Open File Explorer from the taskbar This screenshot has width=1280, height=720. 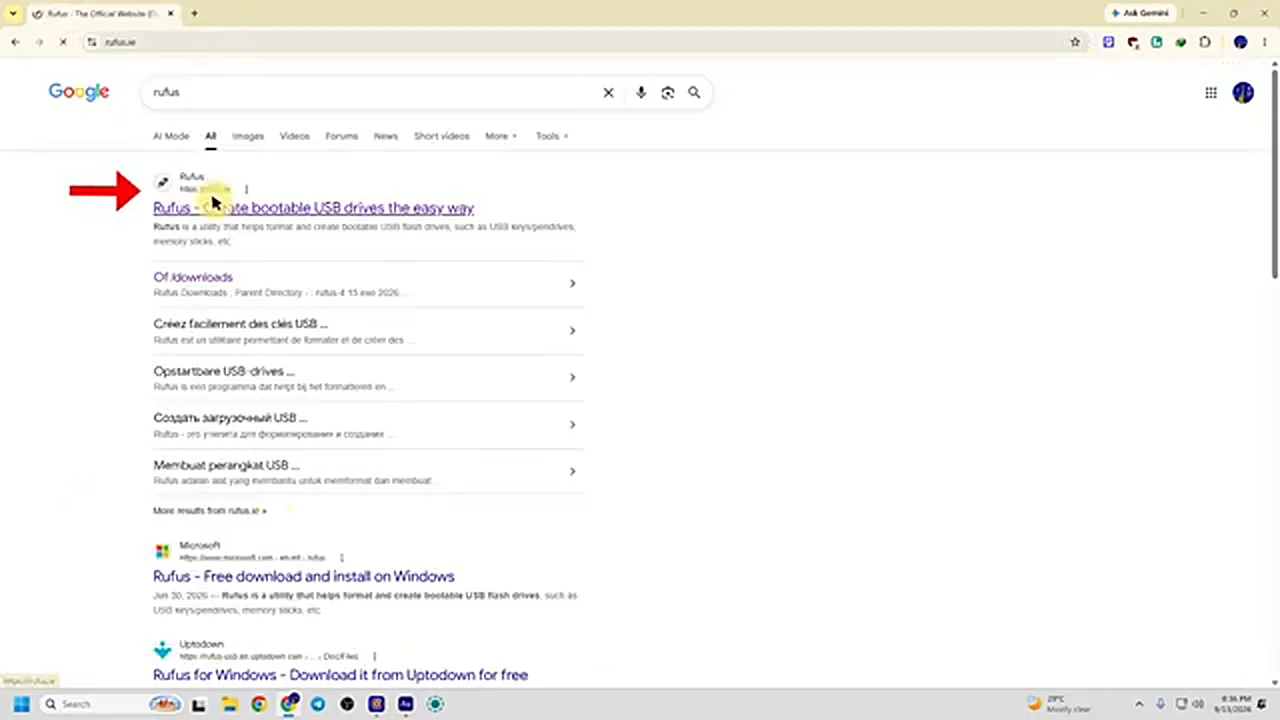click(229, 704)
